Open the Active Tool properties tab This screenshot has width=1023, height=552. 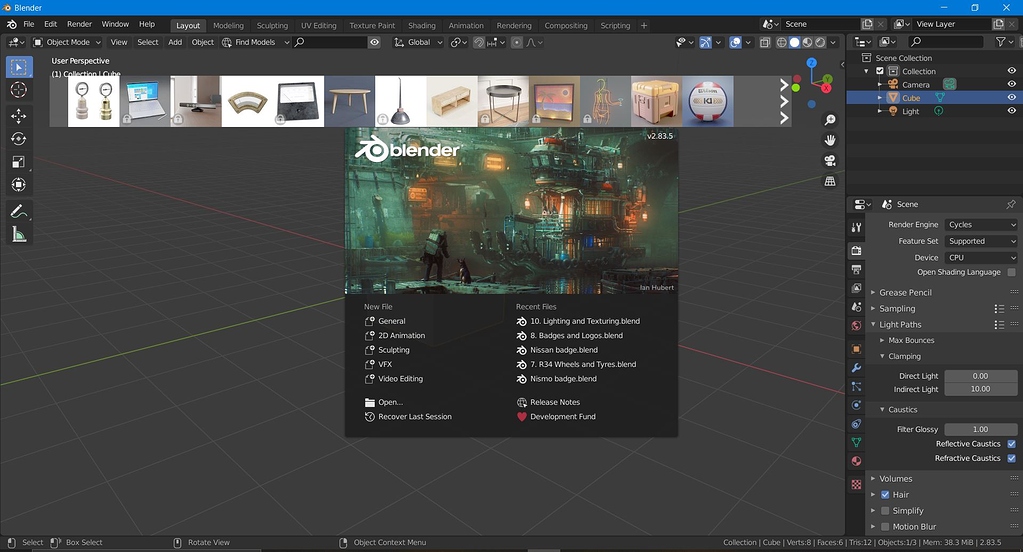[x=856, y=228]
